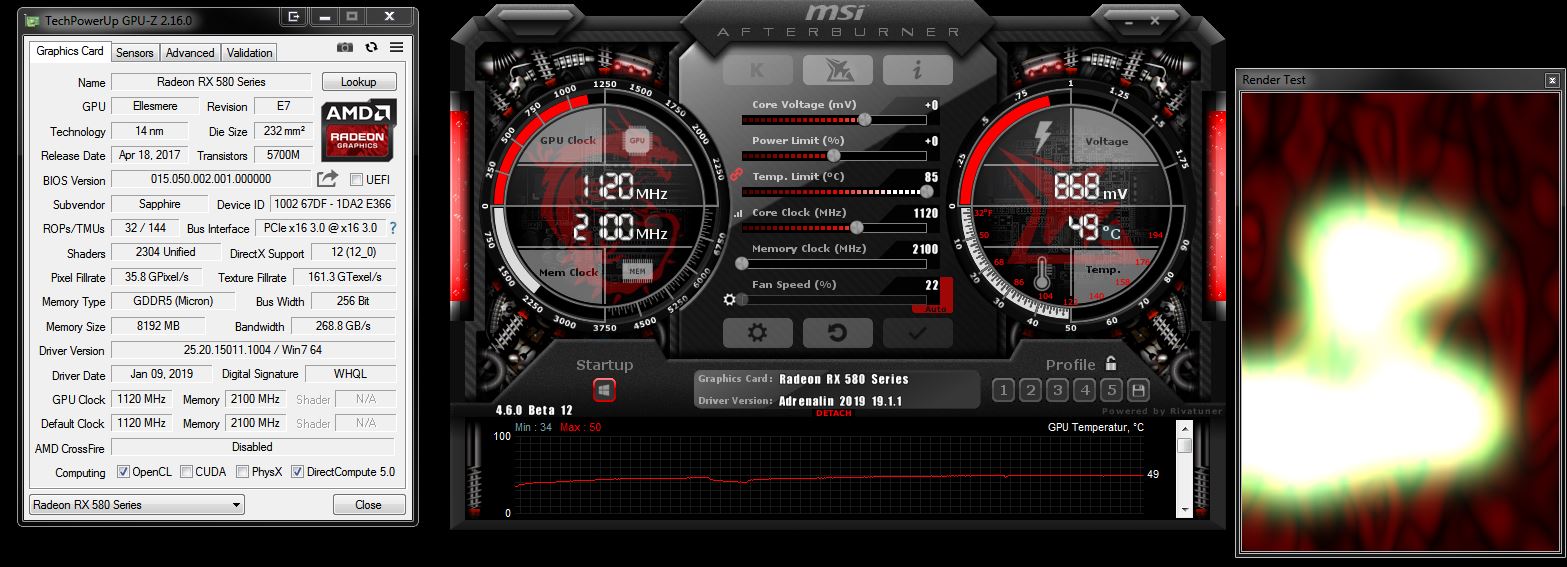Open the Radeon RX 580 Series GPU dropdown
The image size is (1567, 567).
(x=136, y=505)
